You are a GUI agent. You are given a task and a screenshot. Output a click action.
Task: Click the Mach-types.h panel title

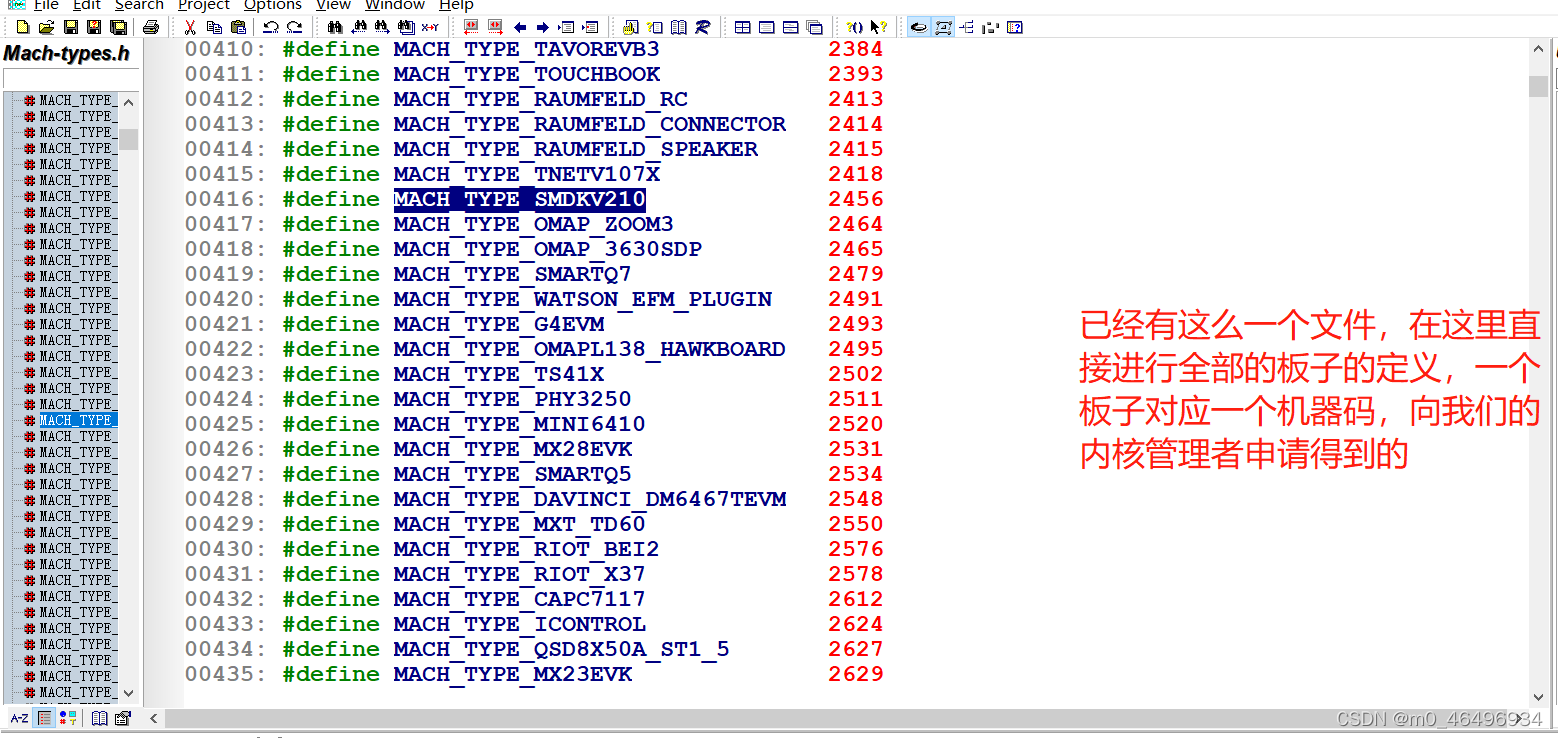coord(67,53)
